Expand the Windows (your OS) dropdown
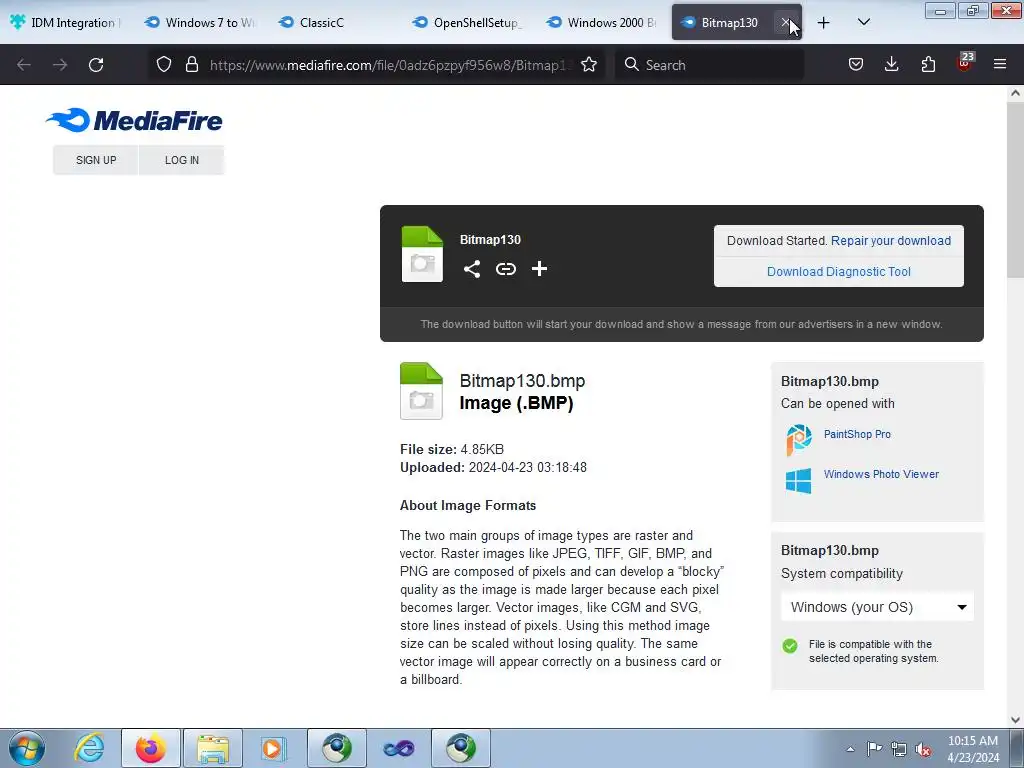This screenshot has height=768, width=1024. (x=877, y=607)
